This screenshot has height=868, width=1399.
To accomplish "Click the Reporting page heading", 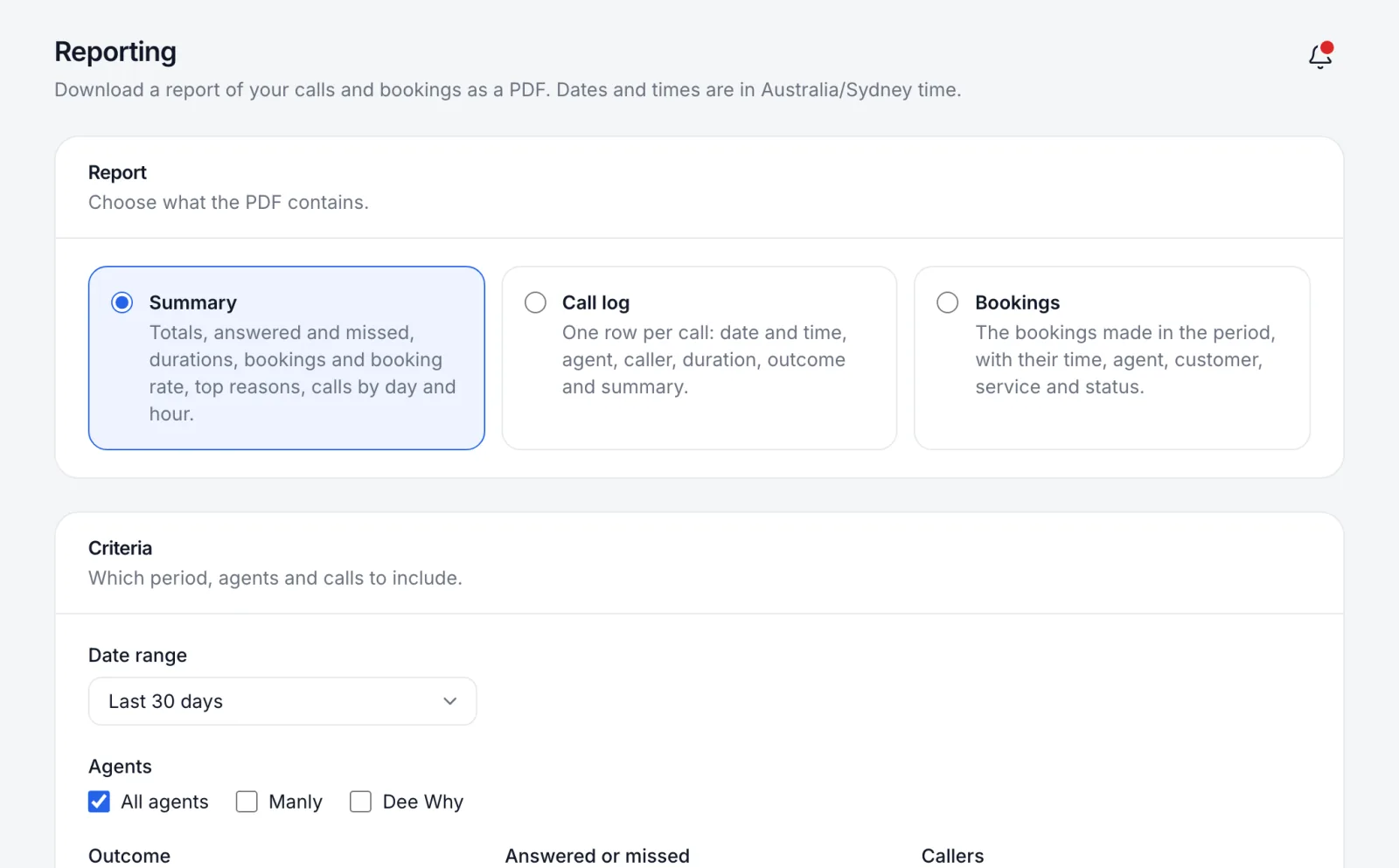I will click(115, 52).
